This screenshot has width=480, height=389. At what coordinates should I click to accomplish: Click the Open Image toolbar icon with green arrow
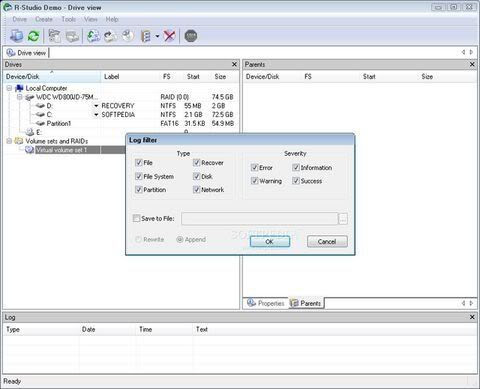coord(93,36)
